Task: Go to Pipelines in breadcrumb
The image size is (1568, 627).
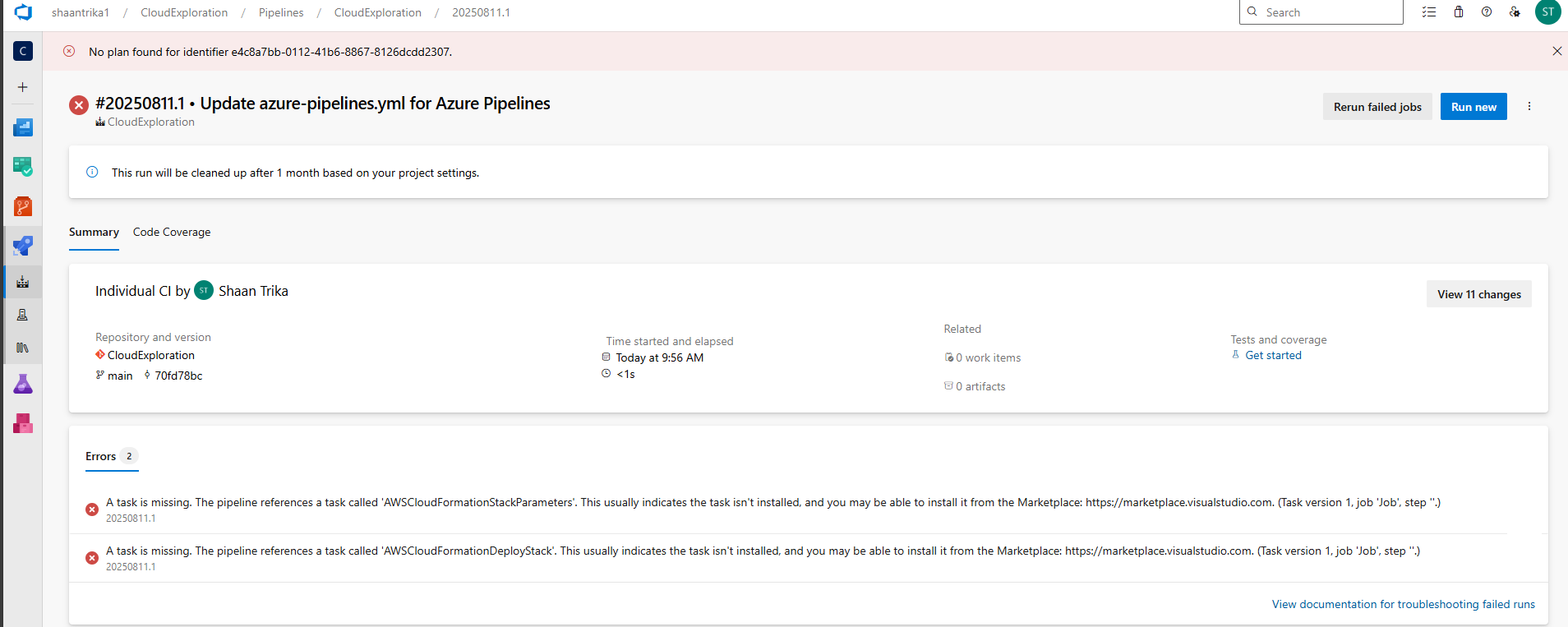Action: 281,12
